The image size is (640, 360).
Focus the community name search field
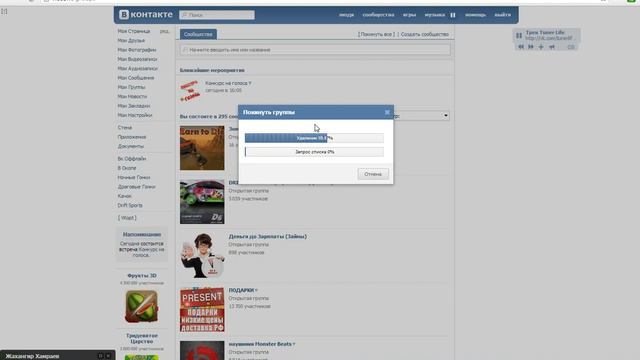coord(315,50)
